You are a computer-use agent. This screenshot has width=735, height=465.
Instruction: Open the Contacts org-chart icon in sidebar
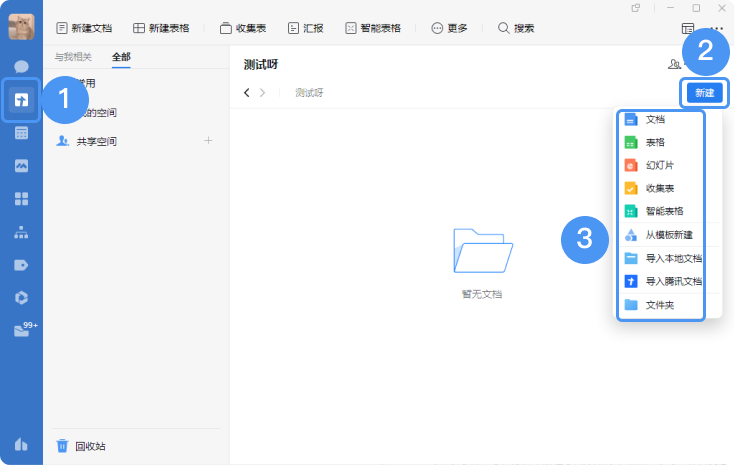pos(21,232)
